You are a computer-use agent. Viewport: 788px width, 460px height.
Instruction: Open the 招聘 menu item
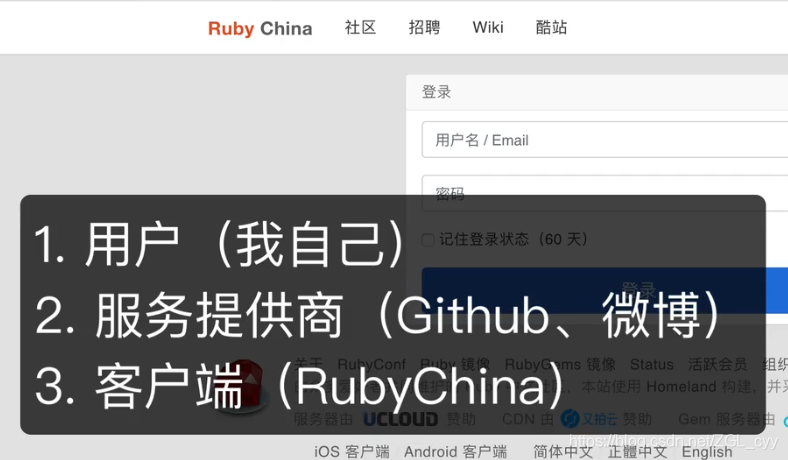[424, 27]
